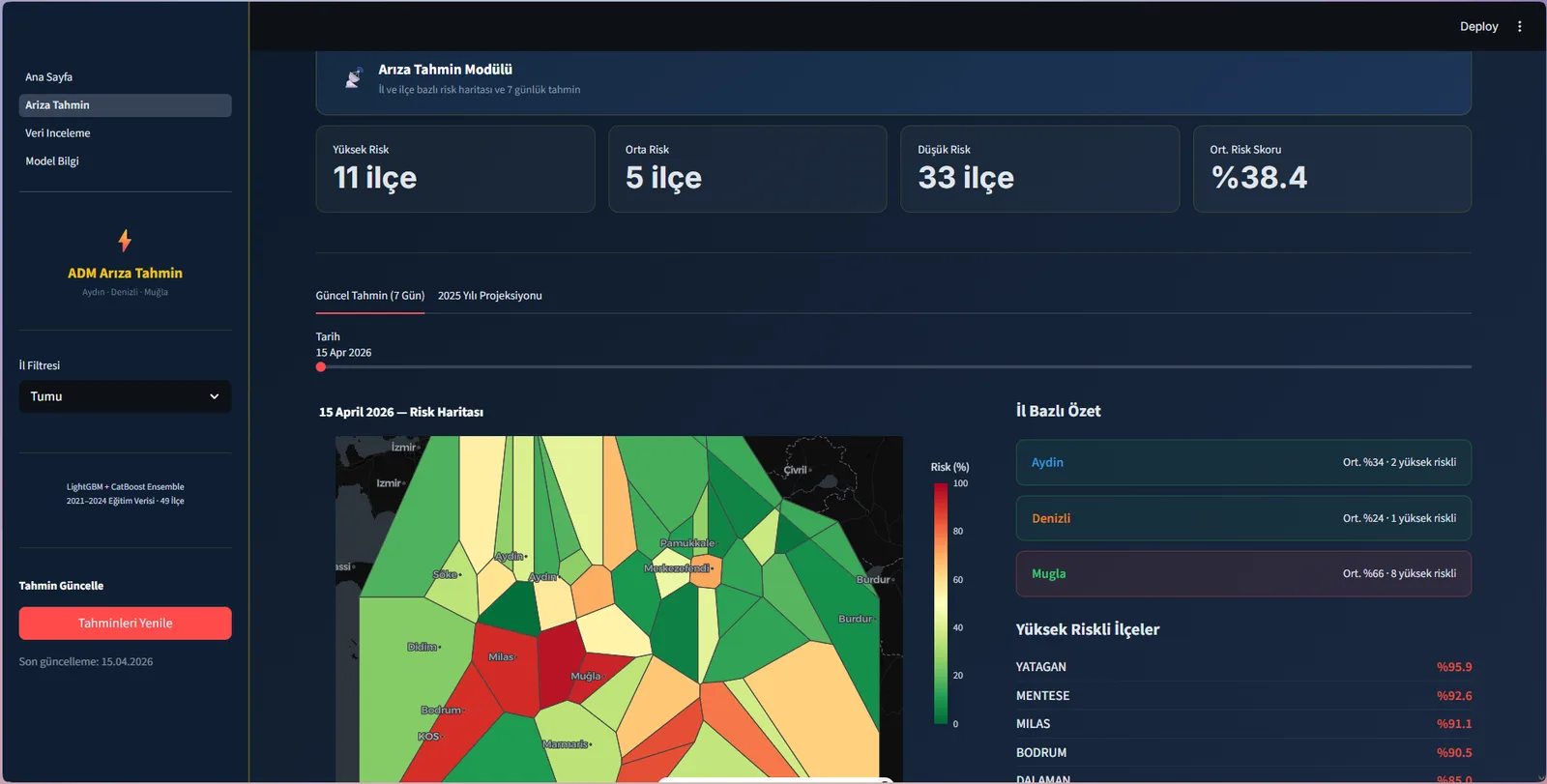
Task: Go to Ana Sayfa page
Action: 48,77
